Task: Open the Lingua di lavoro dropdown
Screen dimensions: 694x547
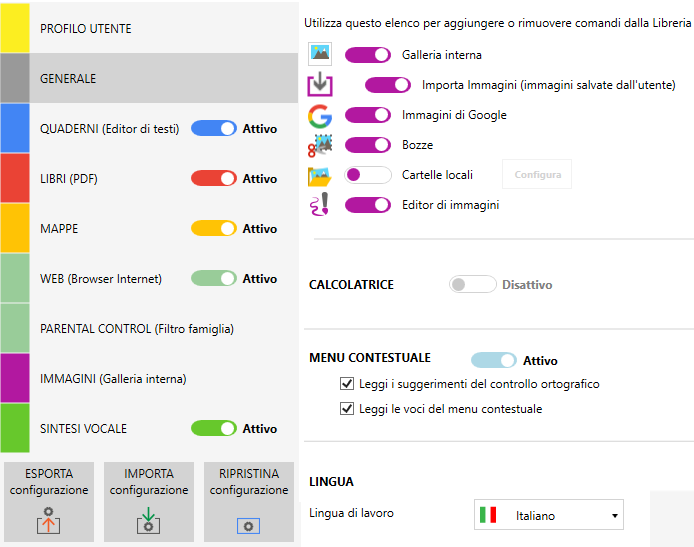Action: coord(548,516)
